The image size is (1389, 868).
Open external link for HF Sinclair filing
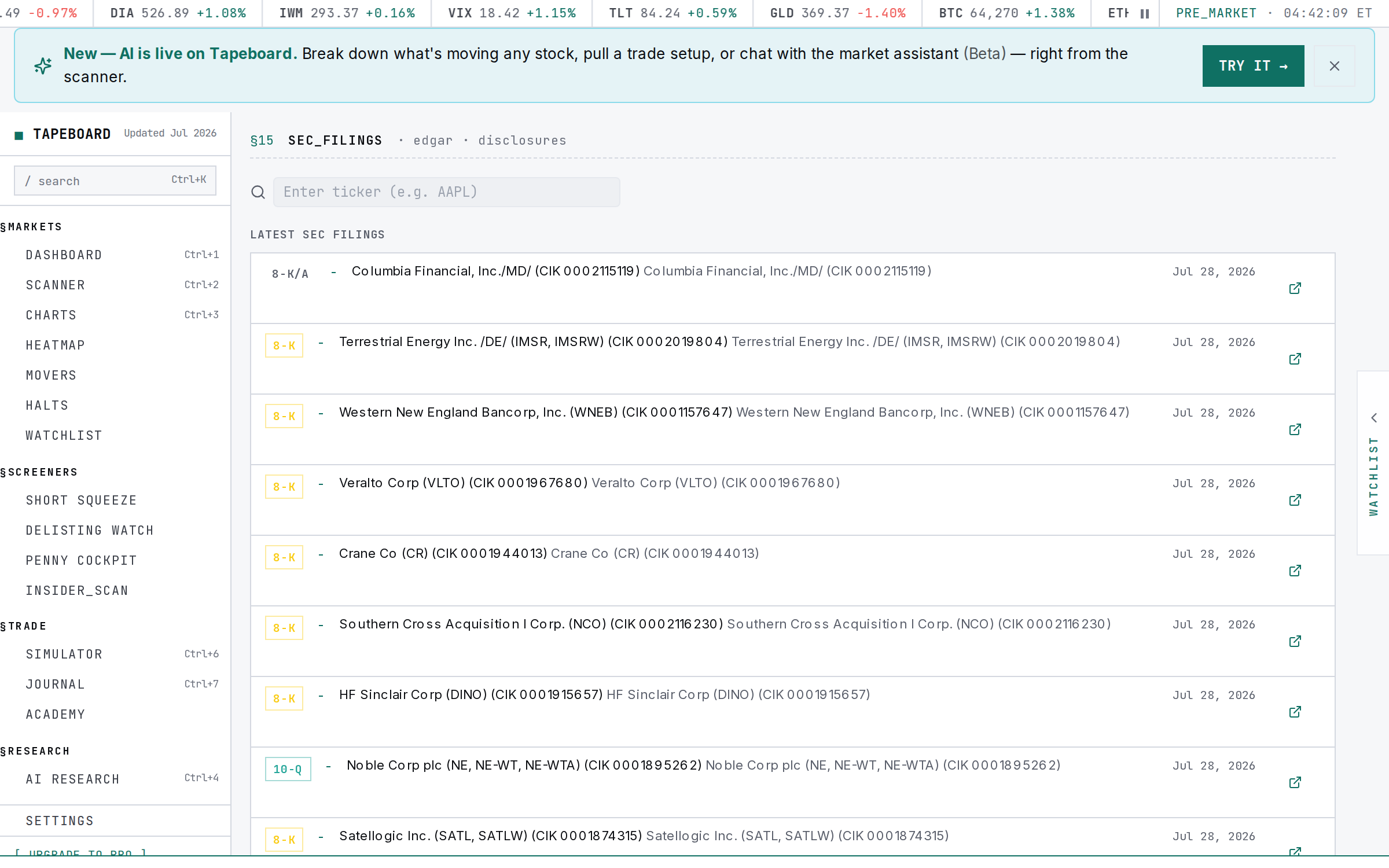pos(1295,712)
